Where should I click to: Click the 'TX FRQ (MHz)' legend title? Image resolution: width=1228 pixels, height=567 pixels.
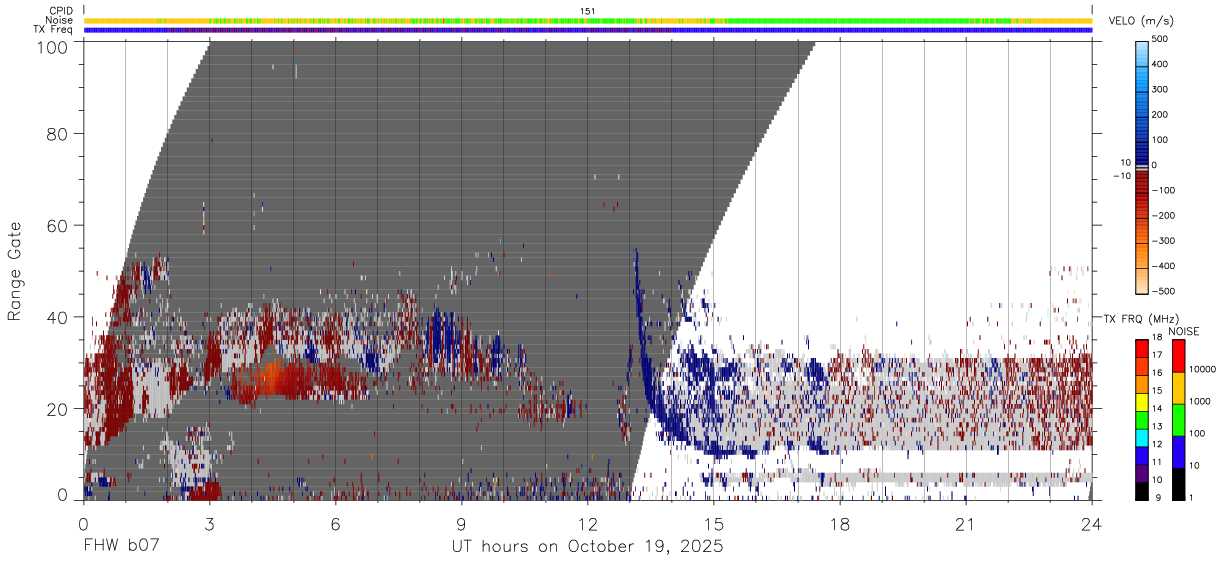pos(1141,318)
